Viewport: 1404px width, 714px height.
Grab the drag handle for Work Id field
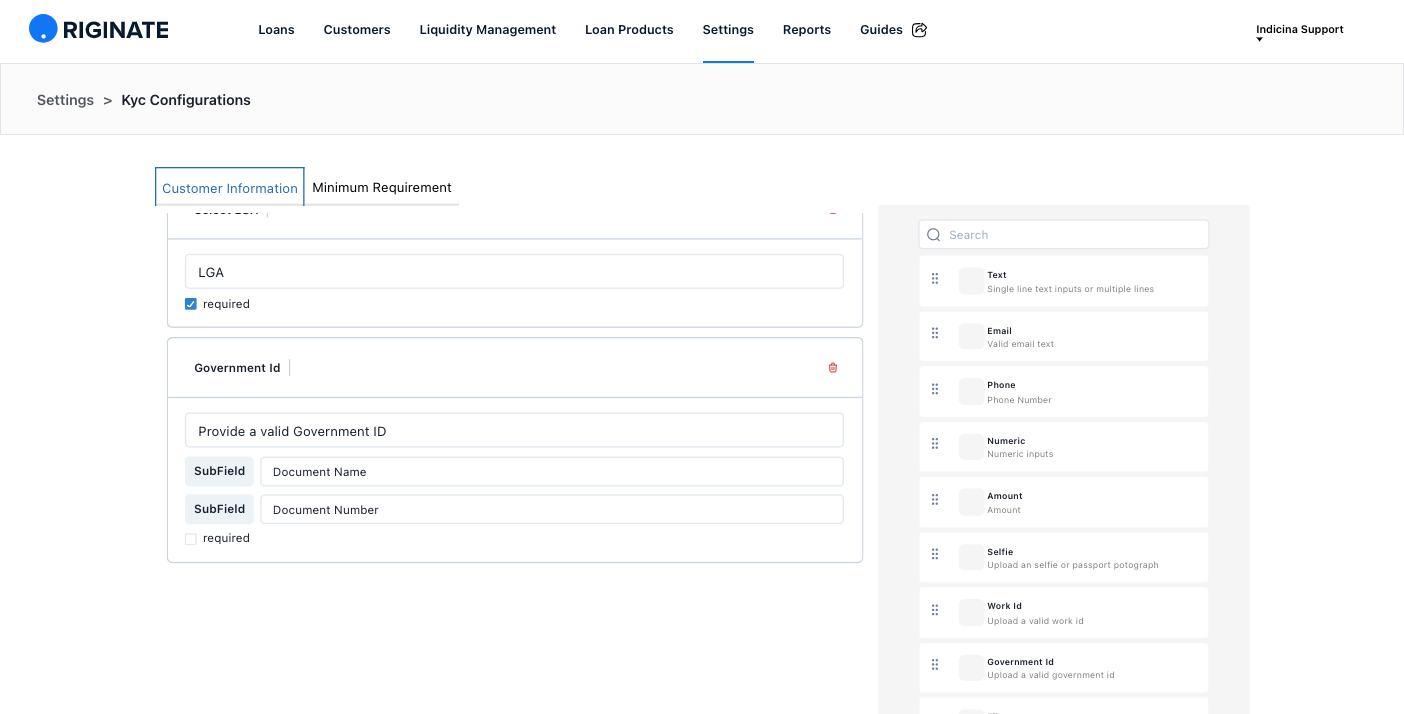[x=935, y=610]
